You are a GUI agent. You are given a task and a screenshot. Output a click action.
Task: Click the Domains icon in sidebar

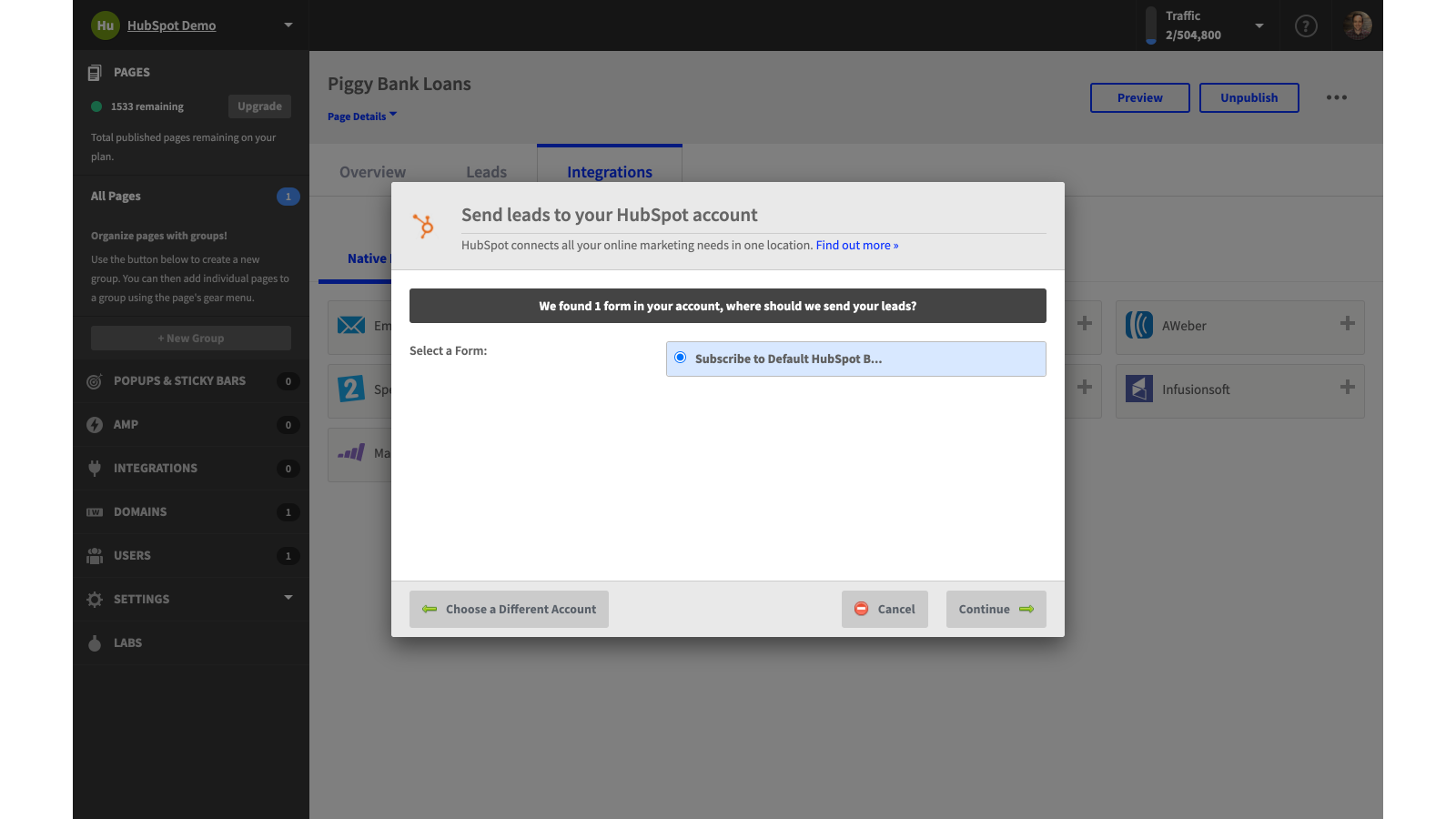[95, 512]
